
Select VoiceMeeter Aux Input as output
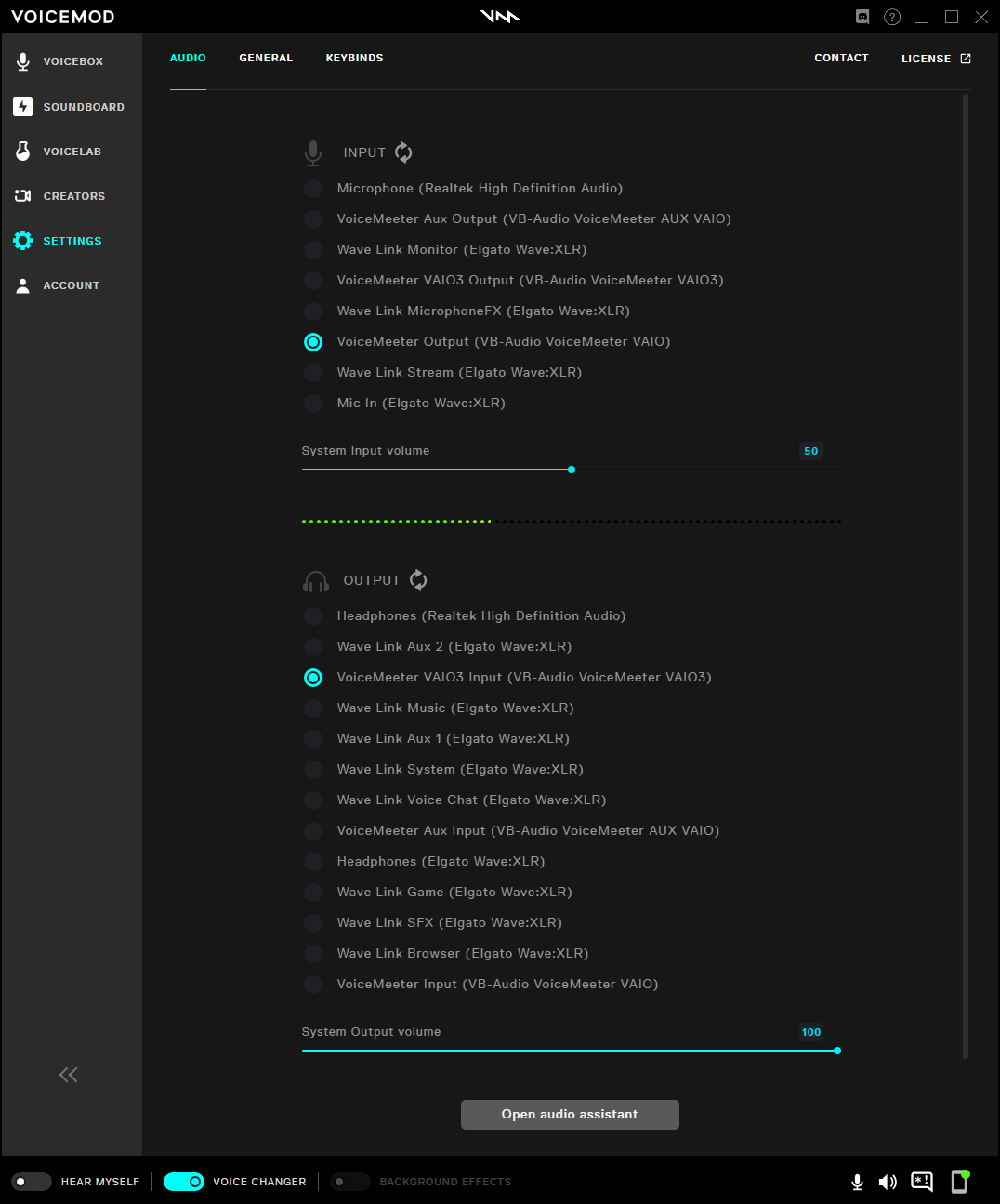point(511,831)
